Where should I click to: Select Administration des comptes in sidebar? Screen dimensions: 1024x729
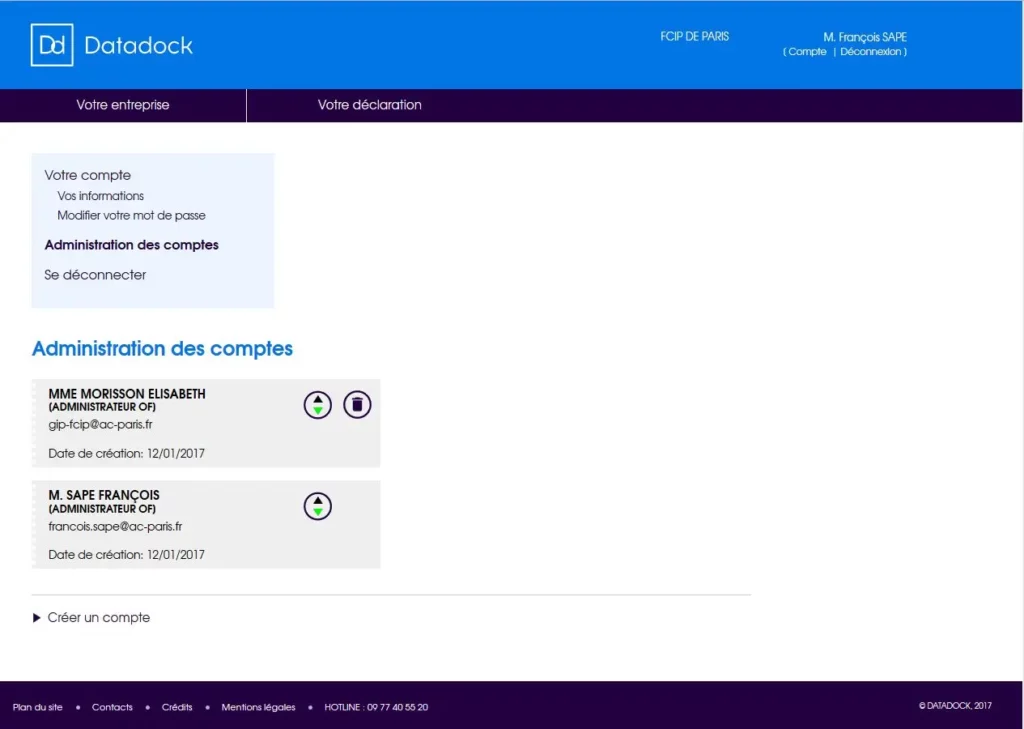click(x=131, y=245)
